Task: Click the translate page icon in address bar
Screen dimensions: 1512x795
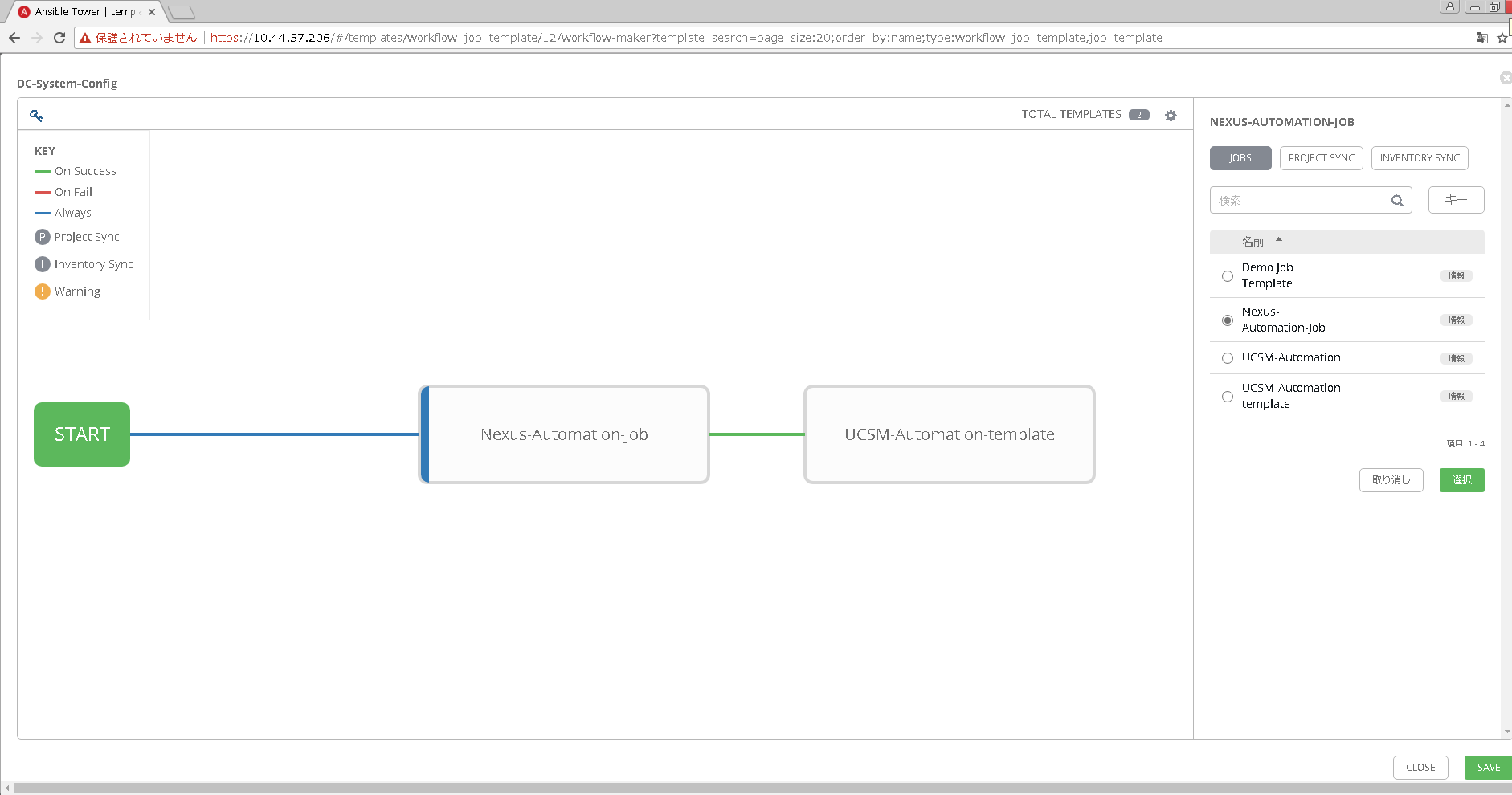Action: 1481,38
